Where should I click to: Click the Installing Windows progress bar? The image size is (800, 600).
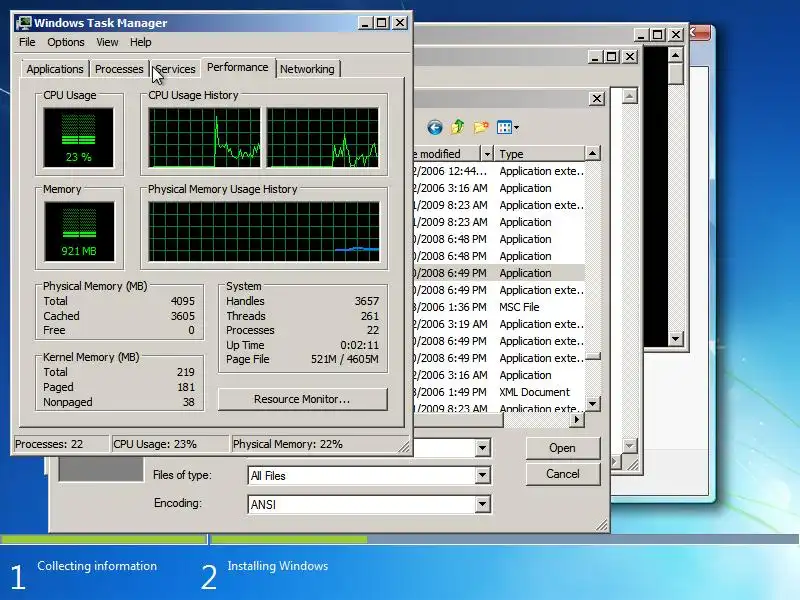coord(505,539)
